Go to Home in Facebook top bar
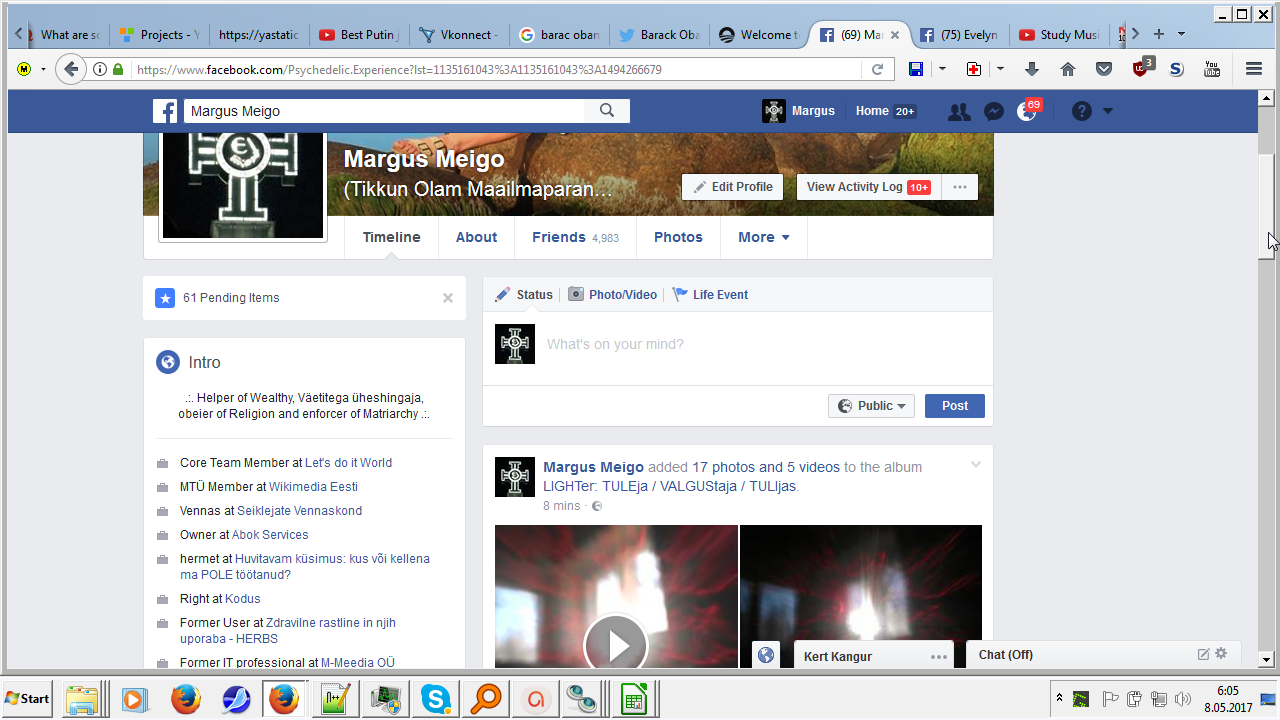 click(x=872, y=111)
